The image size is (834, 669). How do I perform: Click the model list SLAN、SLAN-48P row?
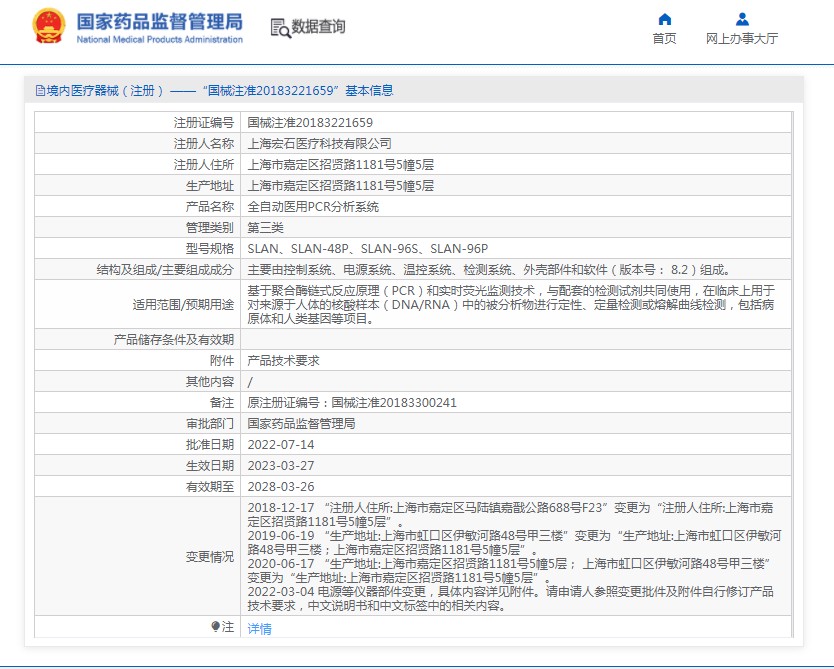point(367,249)
